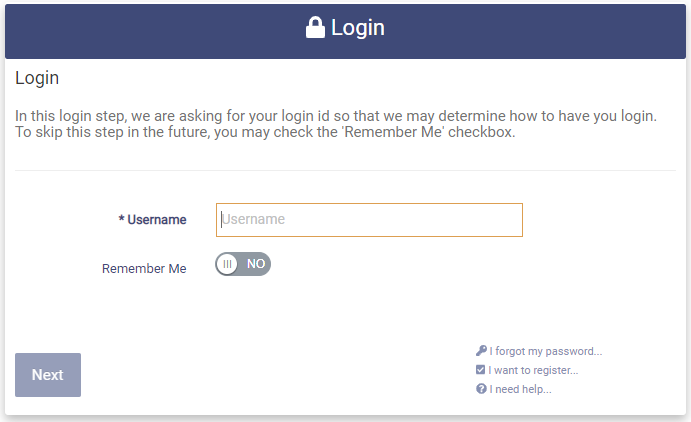Click the Username field label
Screen dimensions: 691x422
(157, 220)
